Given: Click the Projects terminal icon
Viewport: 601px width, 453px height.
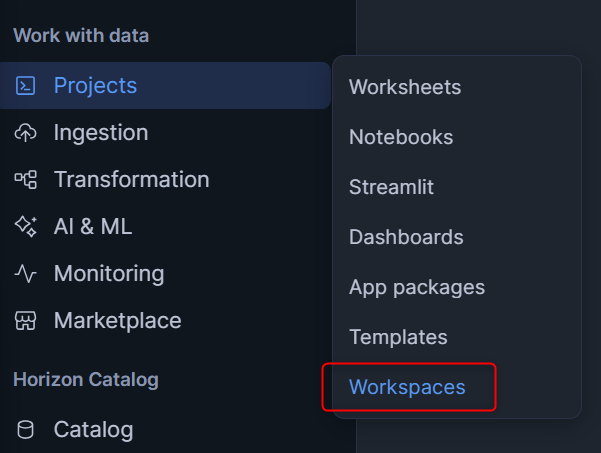Looking at the screenshot, I should (x=25, y=86).
